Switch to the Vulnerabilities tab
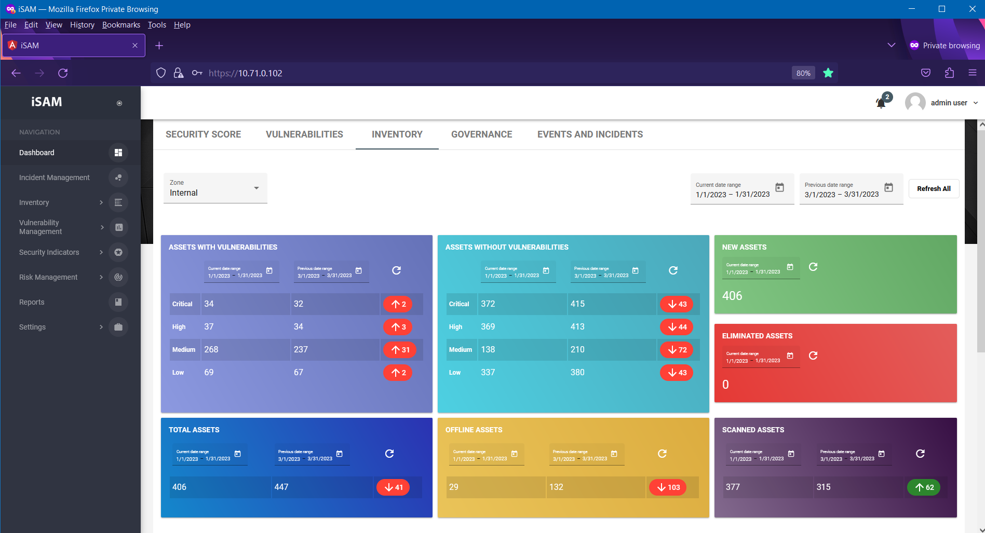985x533 pixels. click(x=304, y=134)
